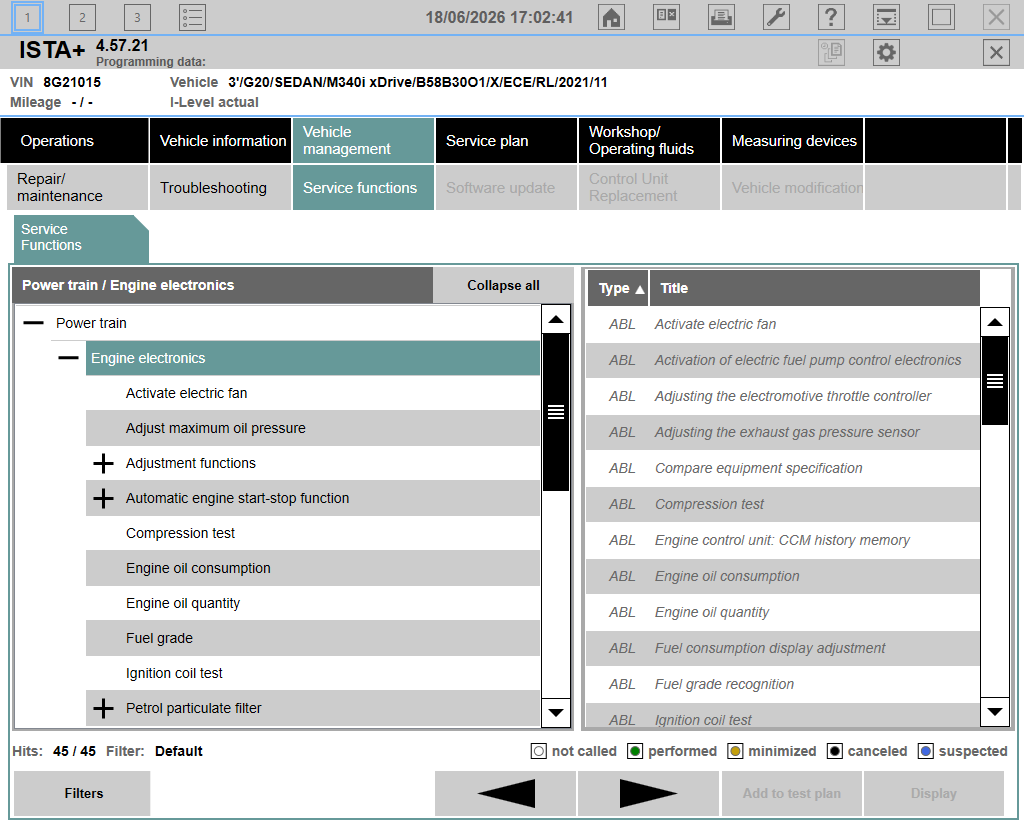Screen dimensions: 1024x823
Task: Open Repair/maintenance sub-tab
Action: (x=78, y=187)
